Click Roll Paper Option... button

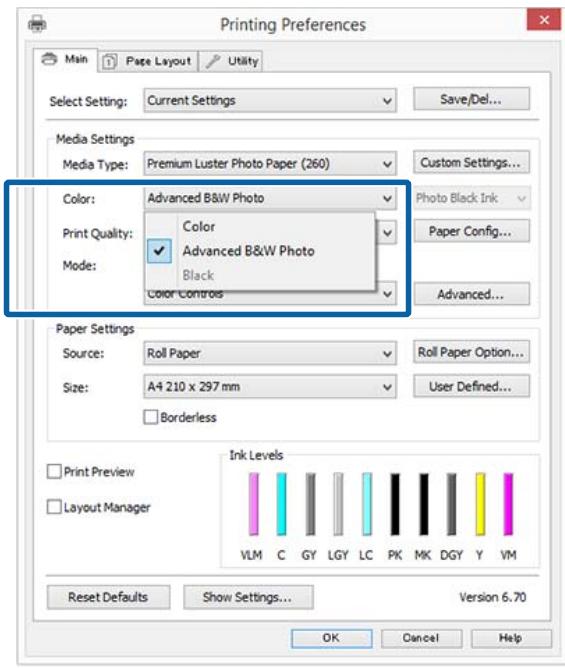point(471,352)
